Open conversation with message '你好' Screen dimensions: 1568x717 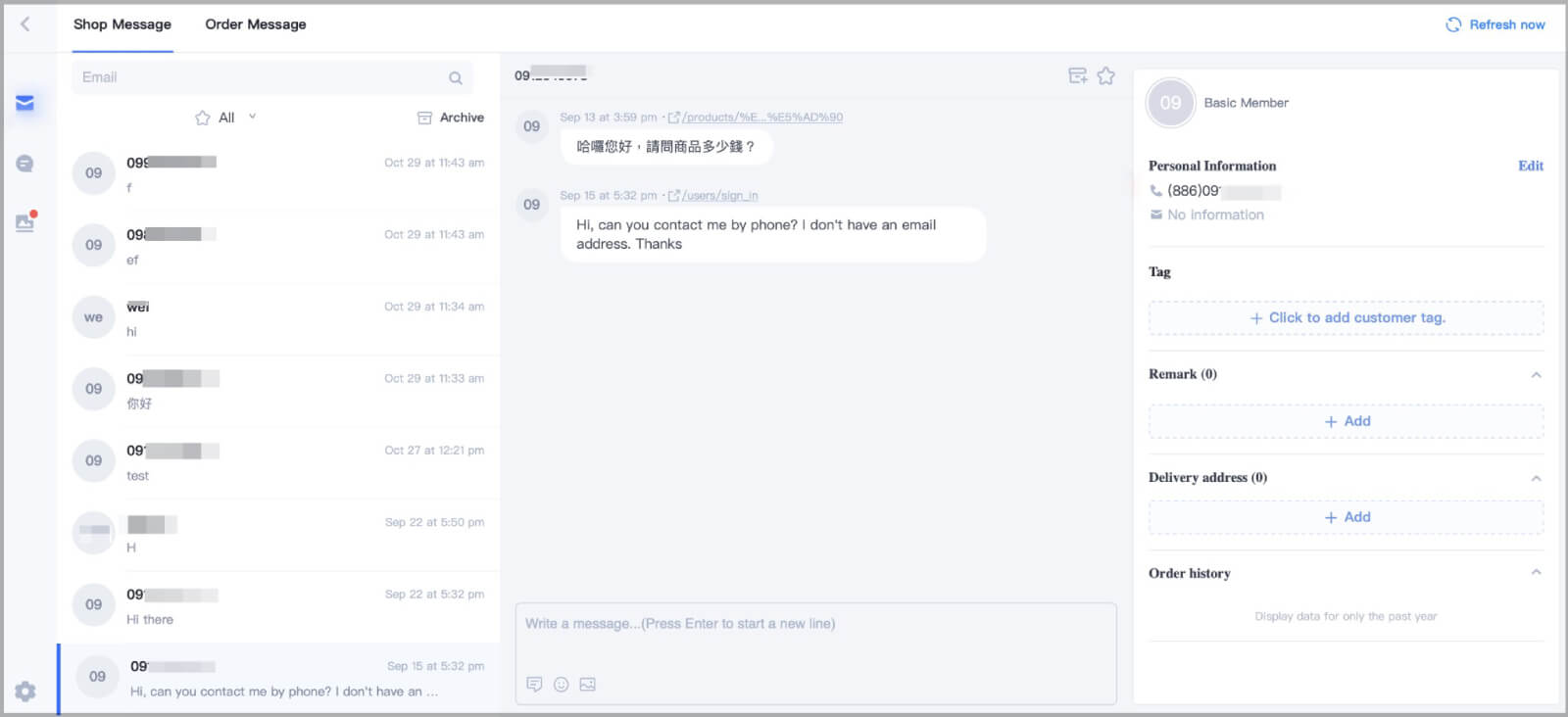278,391
